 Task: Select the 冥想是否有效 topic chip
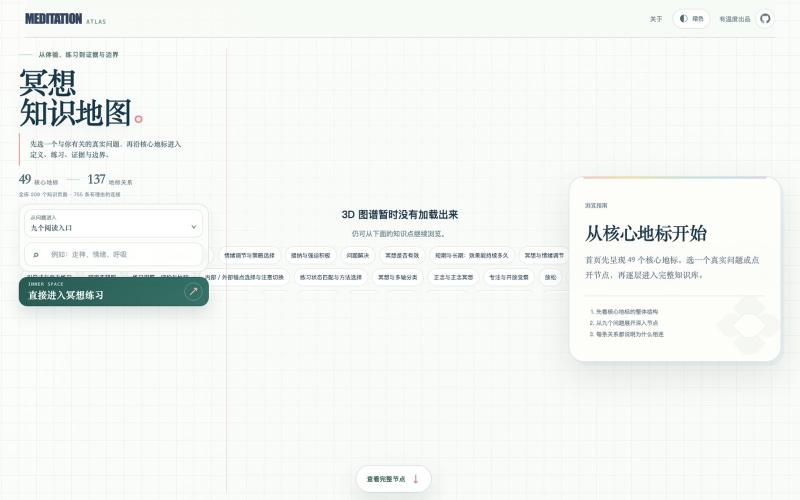point(402,255)
